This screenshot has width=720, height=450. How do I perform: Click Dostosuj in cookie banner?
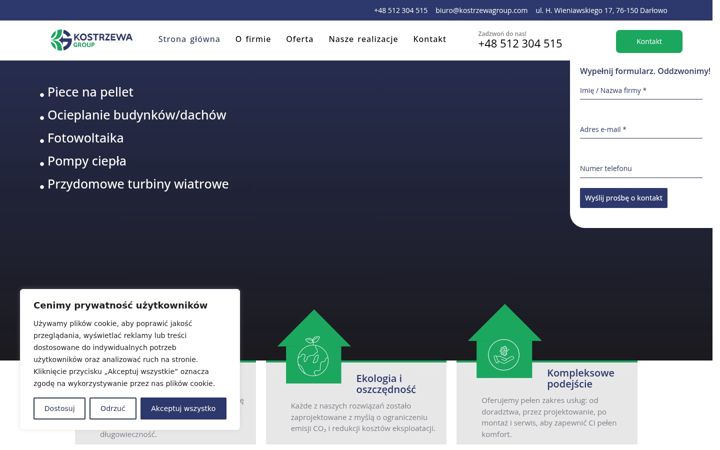(59, 408)
